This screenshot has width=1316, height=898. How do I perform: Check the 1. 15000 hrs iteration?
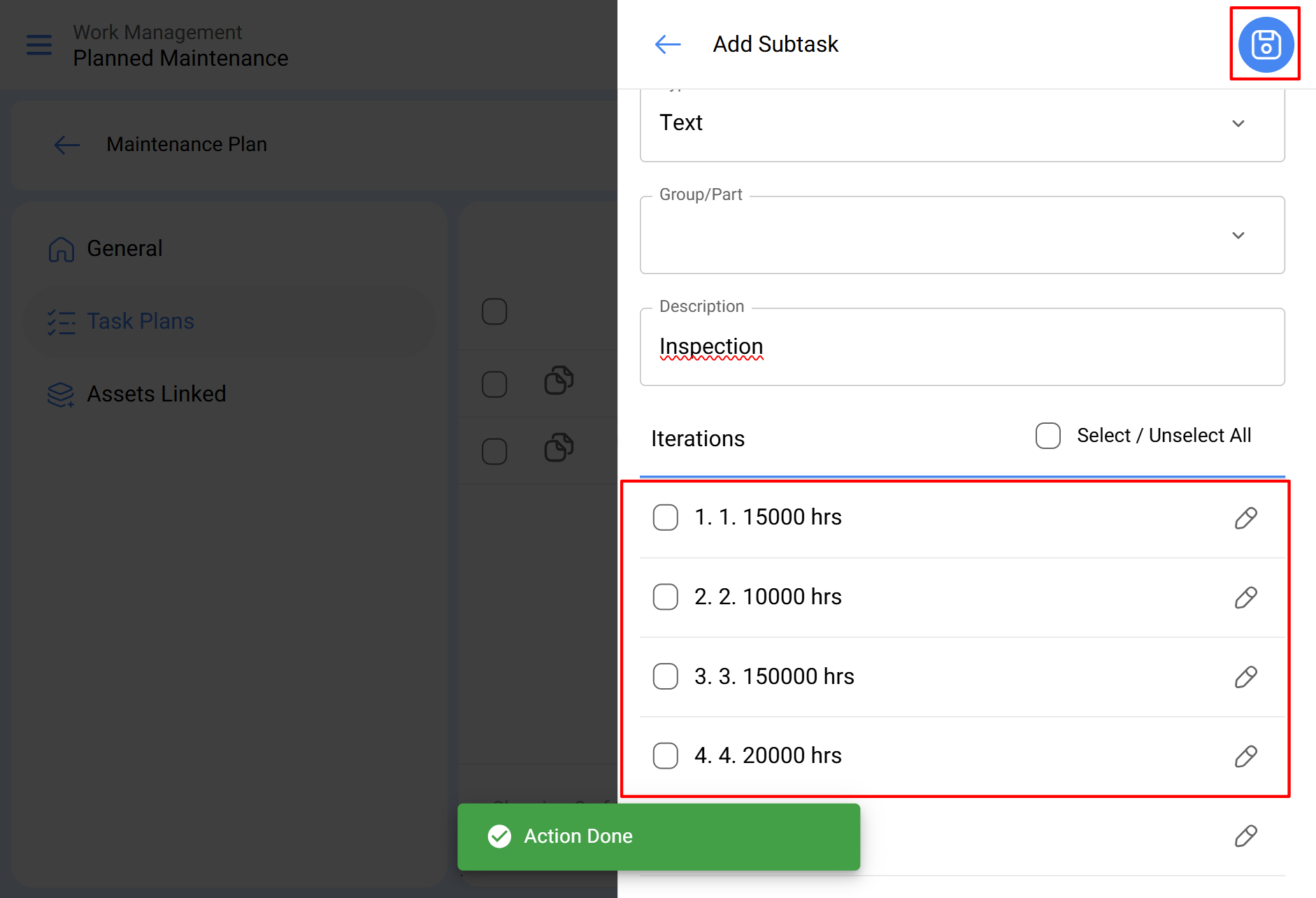pos(665,518)
